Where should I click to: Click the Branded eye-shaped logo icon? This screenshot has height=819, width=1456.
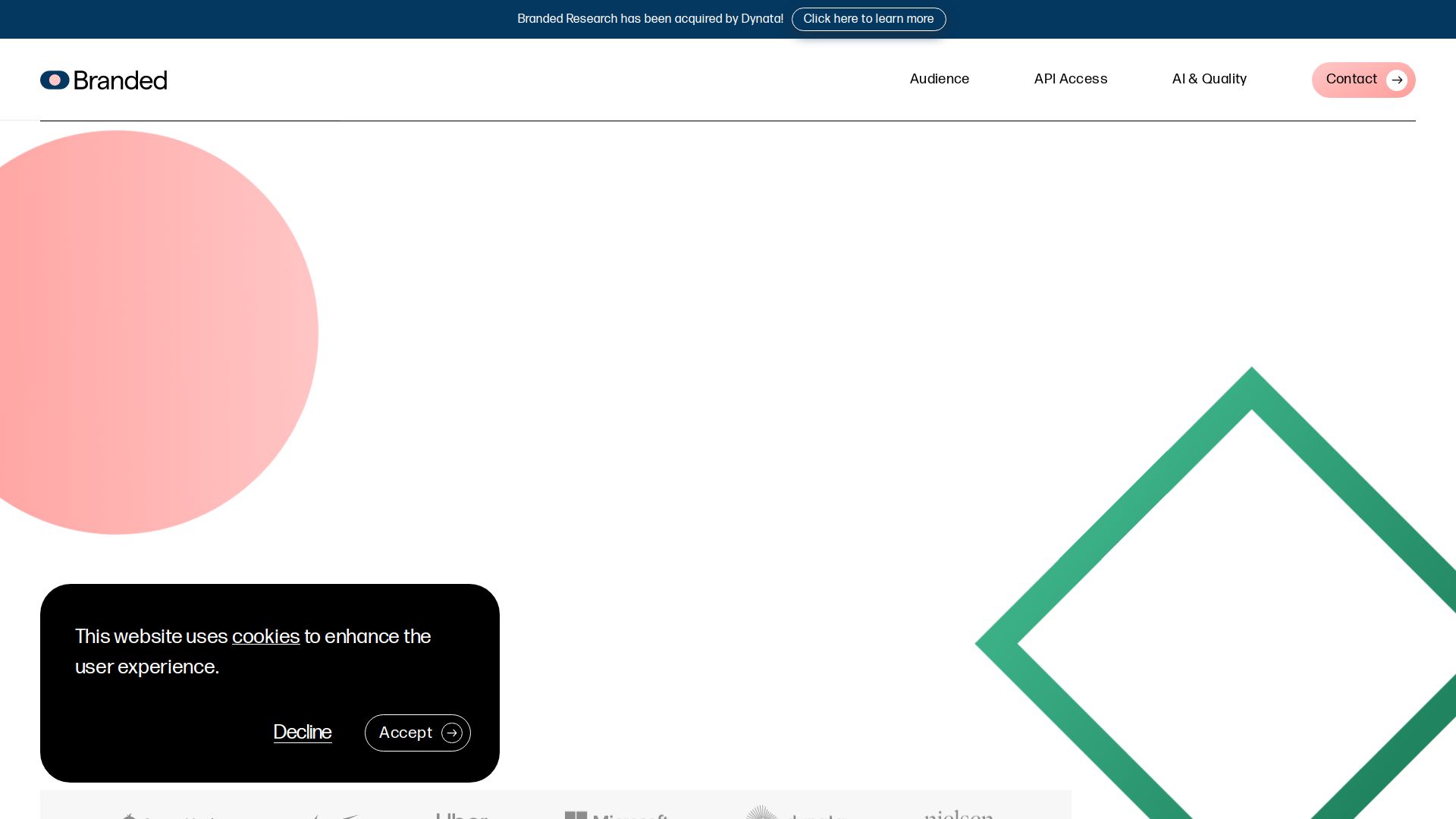[x=55, y=80]
